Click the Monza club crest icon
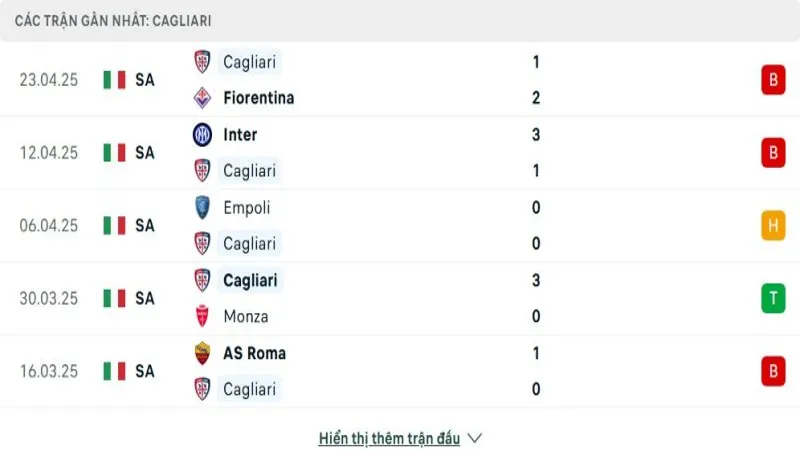Image resolution: width=800 pixels, height=450 pixels. [202, 316]
